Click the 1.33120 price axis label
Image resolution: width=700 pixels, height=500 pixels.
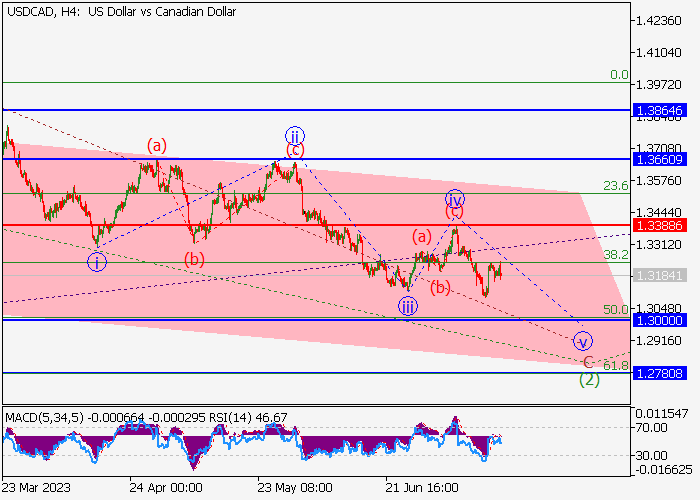coord(659,245)
